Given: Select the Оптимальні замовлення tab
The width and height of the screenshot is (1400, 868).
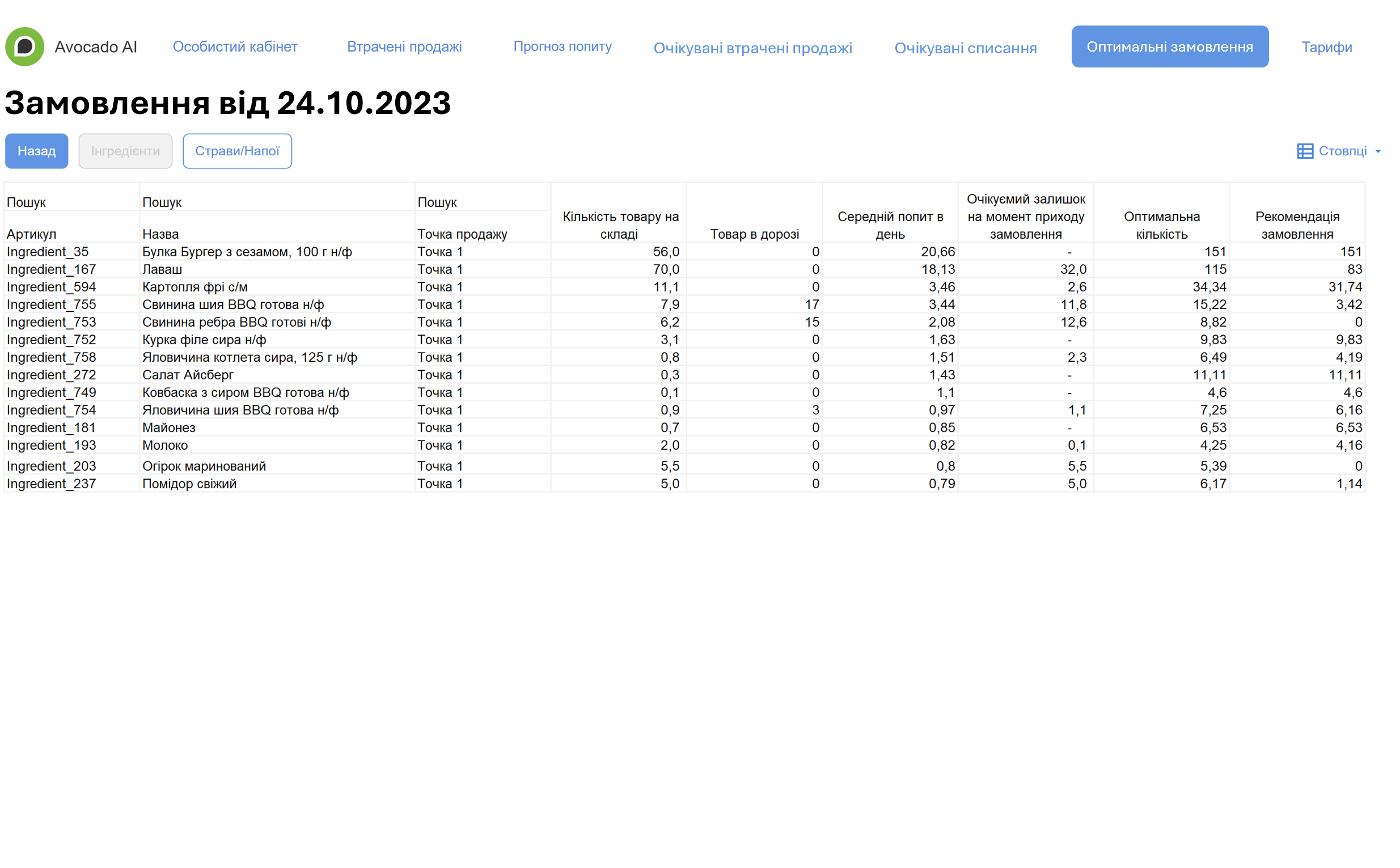Looking at the screenshot, I should click(x=1169, y=46).
